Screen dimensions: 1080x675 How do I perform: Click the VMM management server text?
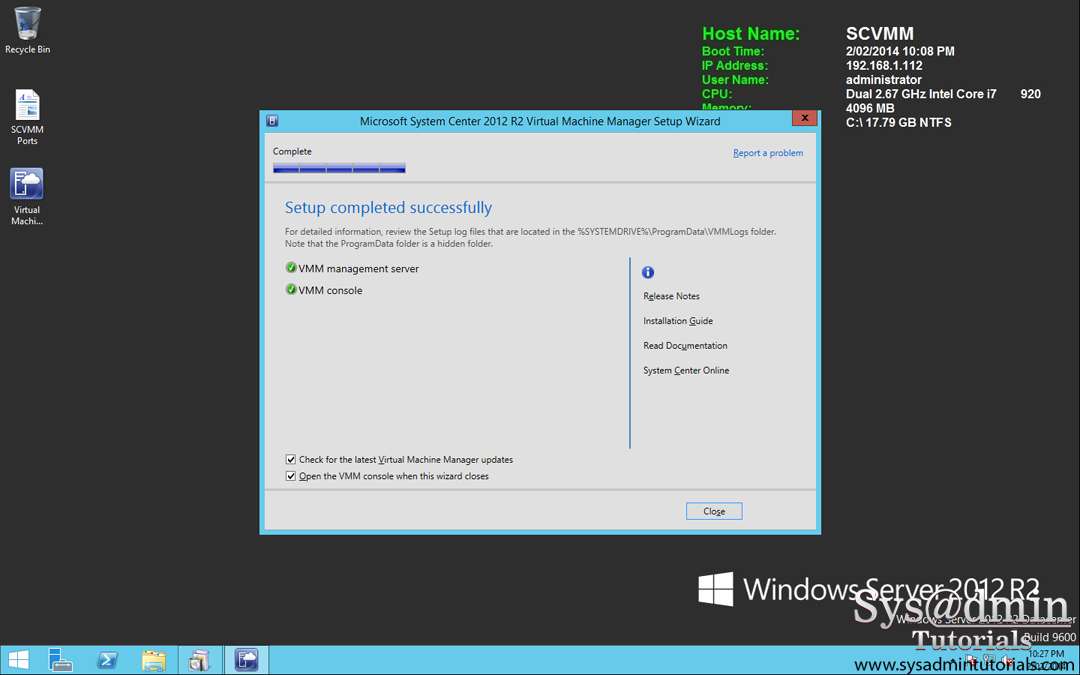(x=359, y=269)
